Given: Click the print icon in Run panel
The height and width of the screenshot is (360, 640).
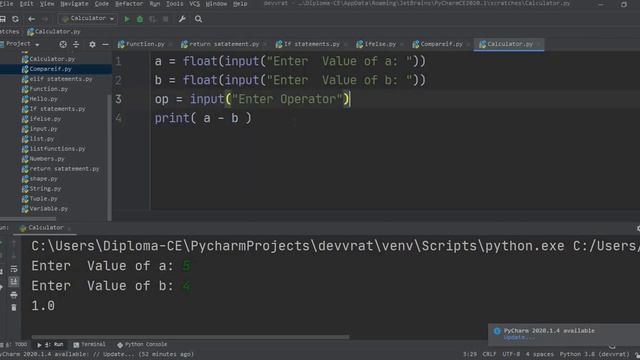Looking at the screenshot, I should (x=13, y=295).
